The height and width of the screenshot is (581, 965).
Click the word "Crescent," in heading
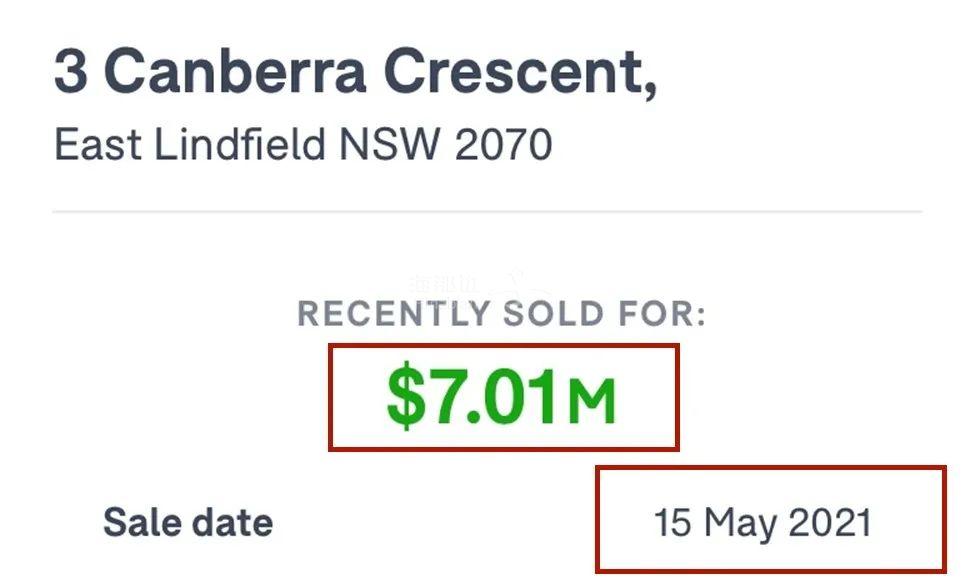pos(520,73)
